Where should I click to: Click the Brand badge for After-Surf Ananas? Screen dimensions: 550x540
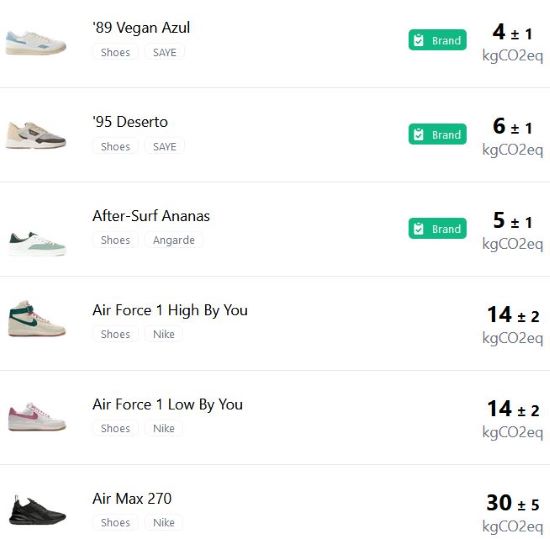[x=437, y=229]
